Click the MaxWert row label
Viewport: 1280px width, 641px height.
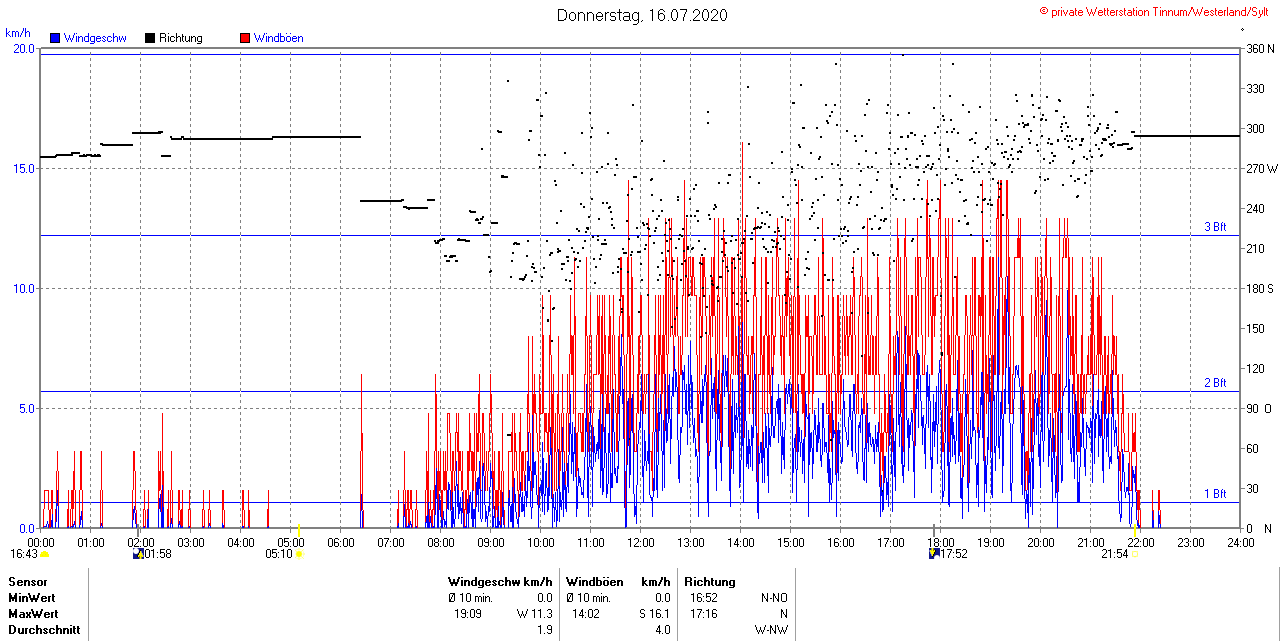(x=34, y=614)
